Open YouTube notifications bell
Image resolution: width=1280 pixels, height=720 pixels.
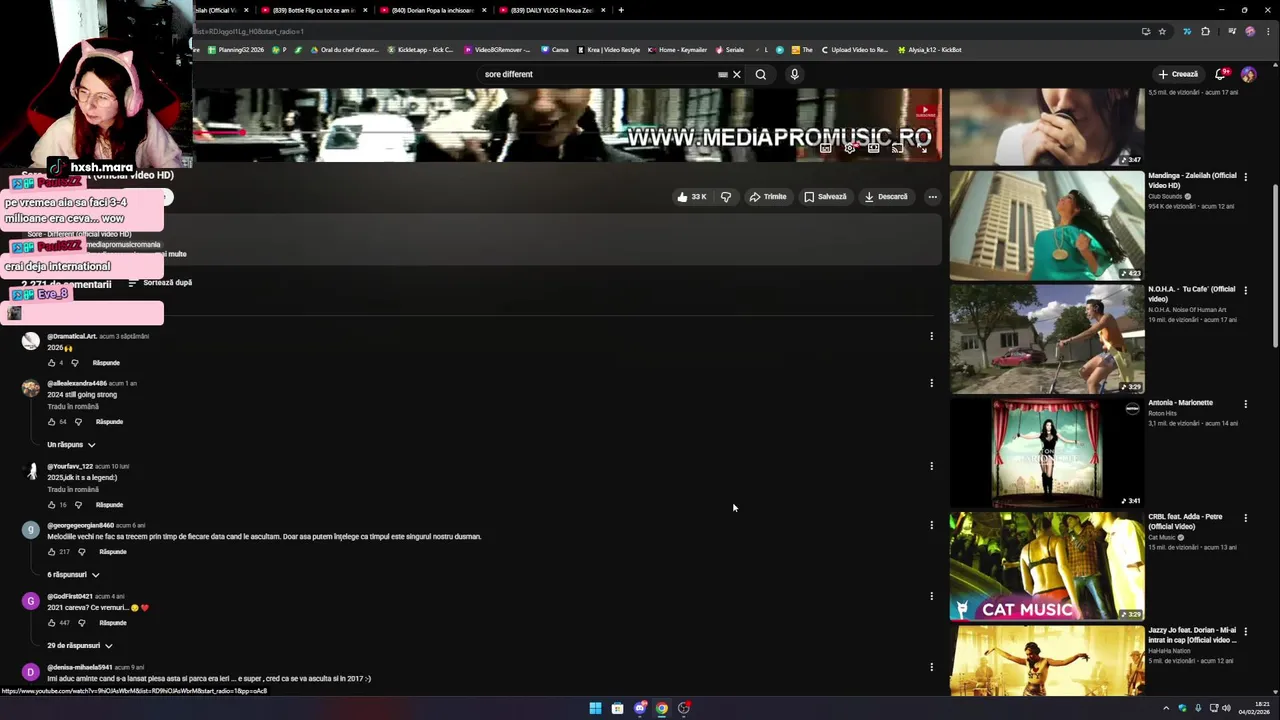point(1220,74)
